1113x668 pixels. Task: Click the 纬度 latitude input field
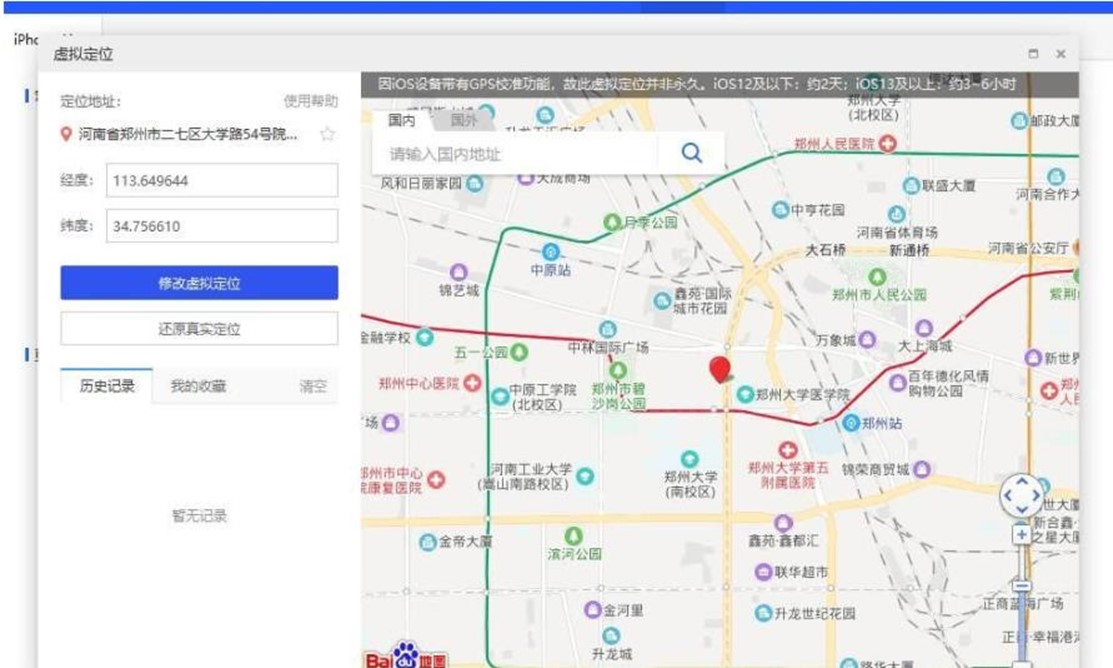tap(222, 226)
